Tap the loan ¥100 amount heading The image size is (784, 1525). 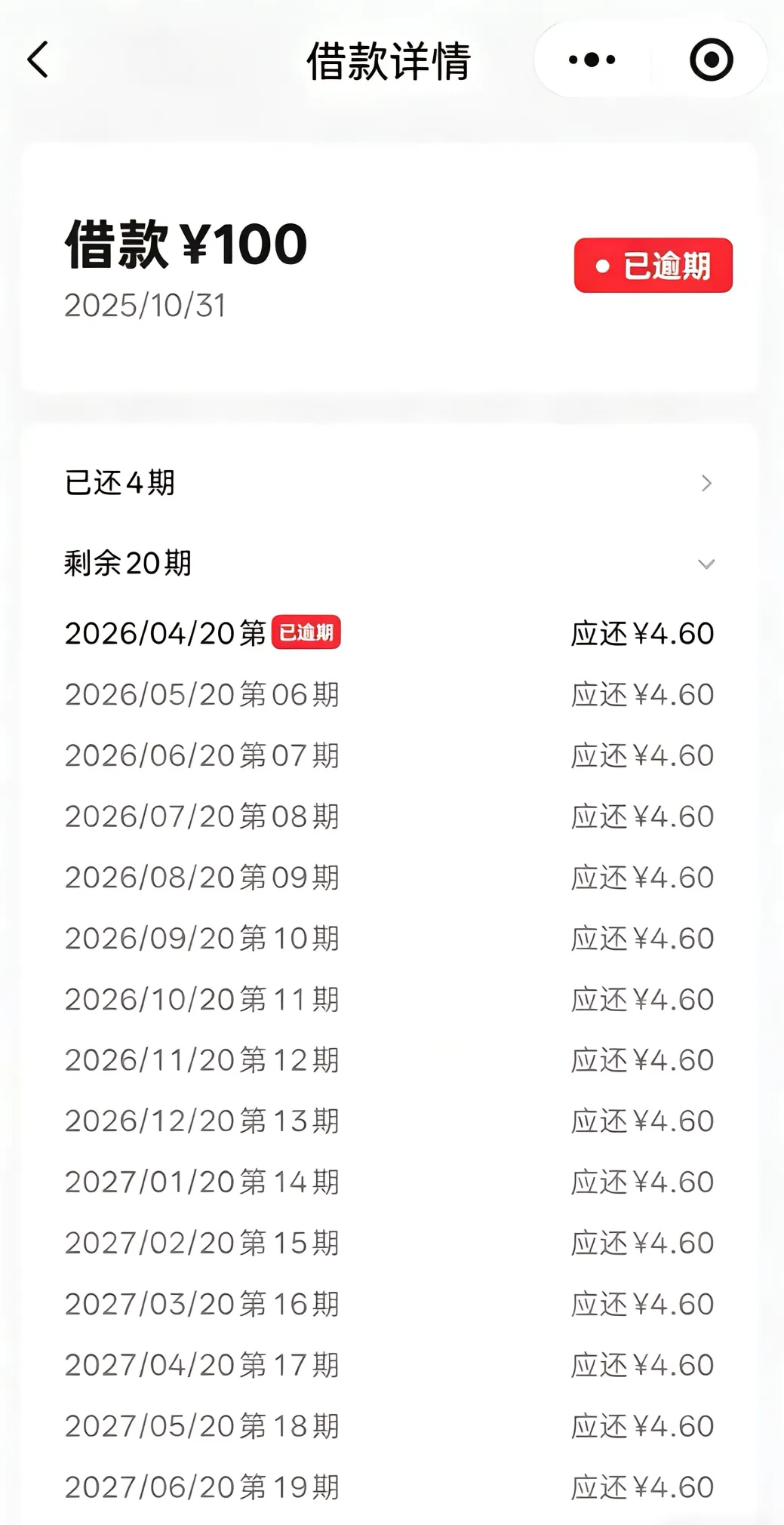tap(186, 244)
